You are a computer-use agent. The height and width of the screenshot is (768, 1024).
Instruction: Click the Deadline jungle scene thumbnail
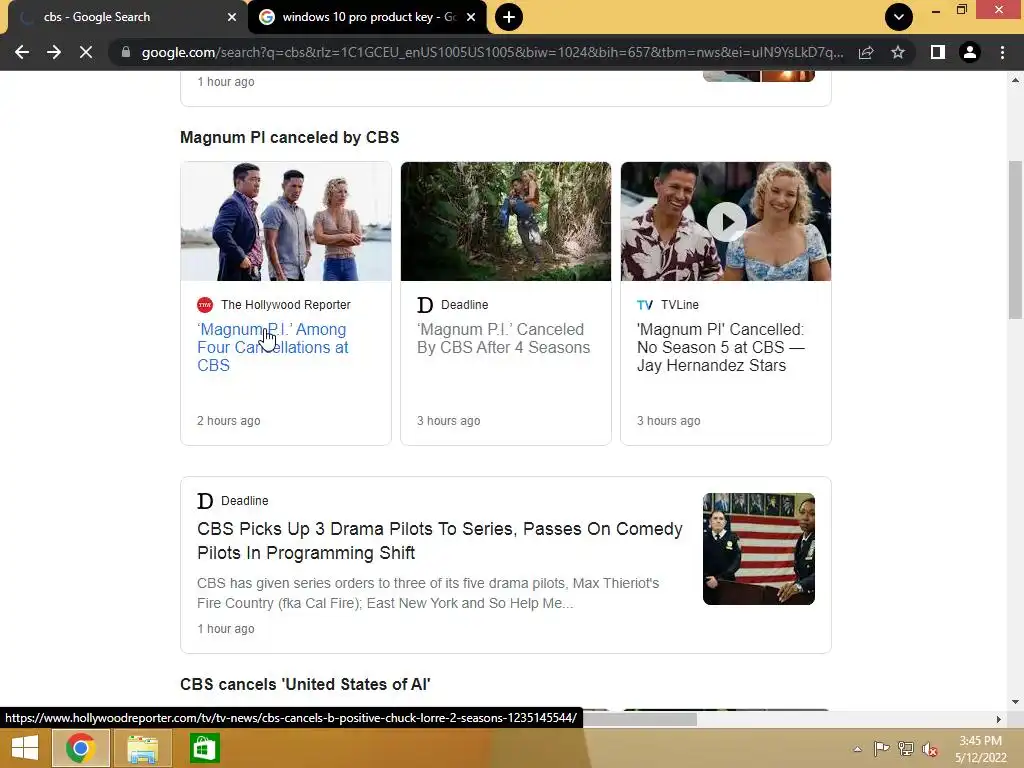(505, 221)
